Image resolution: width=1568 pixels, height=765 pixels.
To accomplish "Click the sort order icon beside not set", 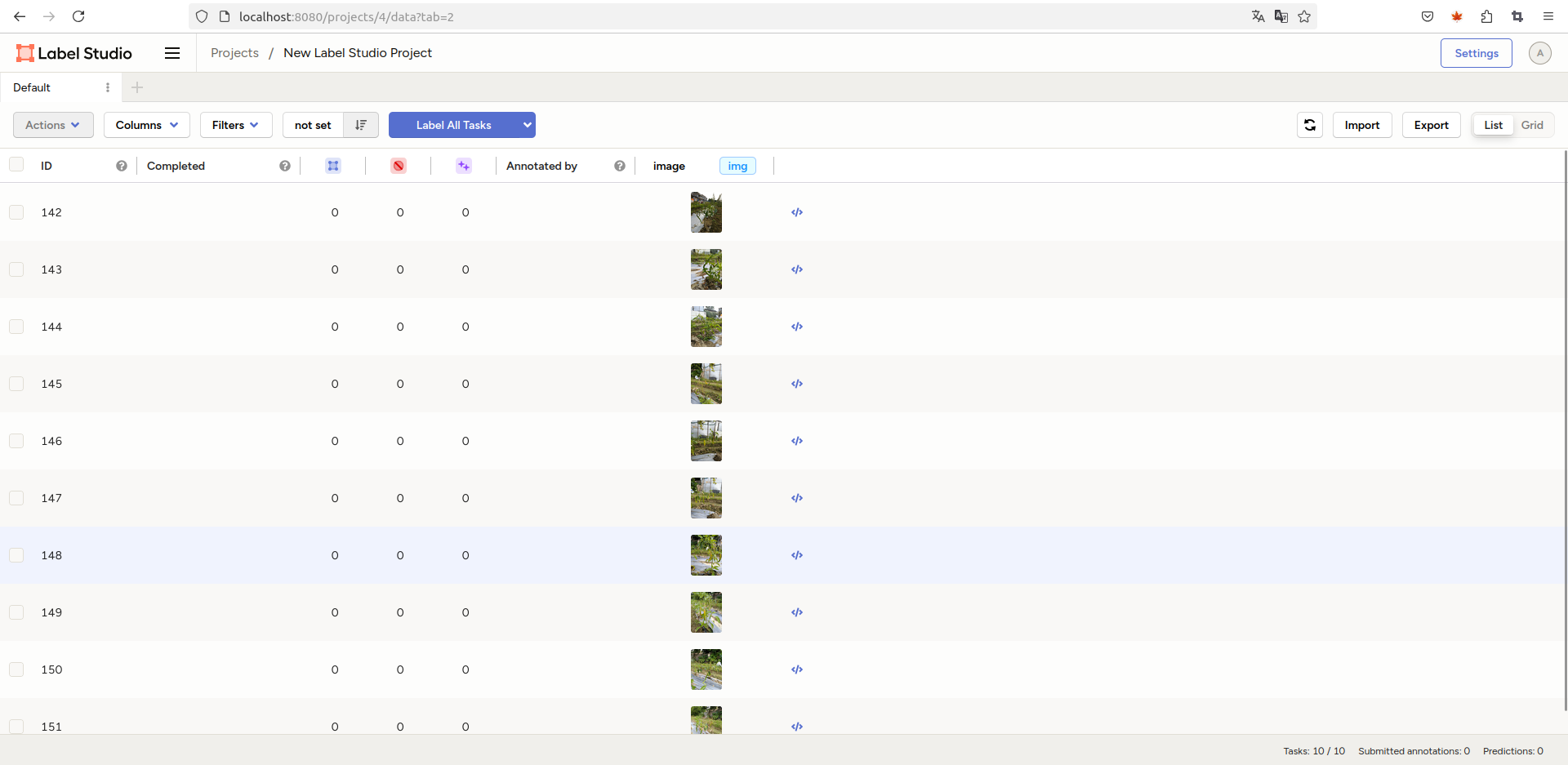I will pos(361,125).
